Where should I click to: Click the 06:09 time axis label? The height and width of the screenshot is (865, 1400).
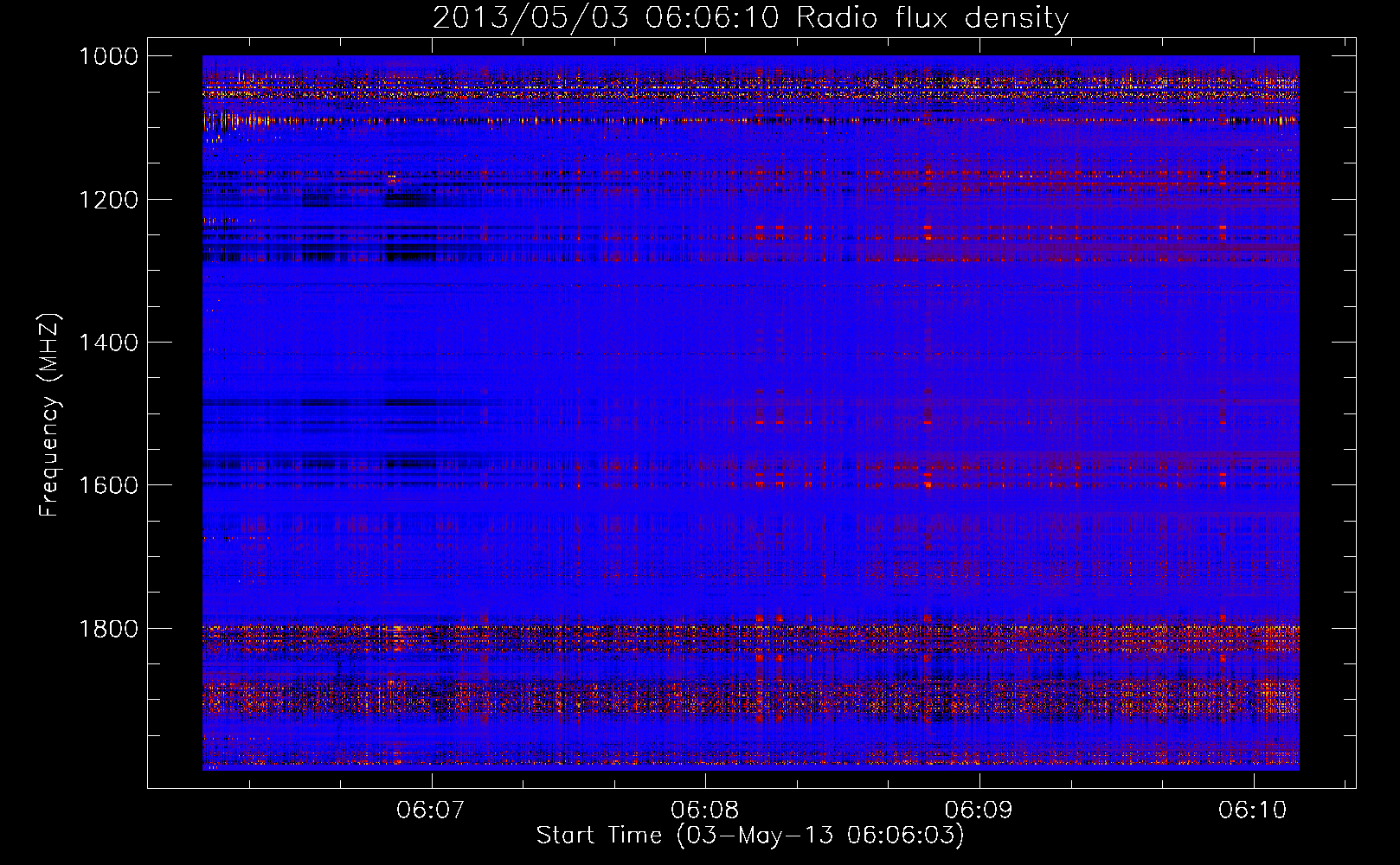979,810
